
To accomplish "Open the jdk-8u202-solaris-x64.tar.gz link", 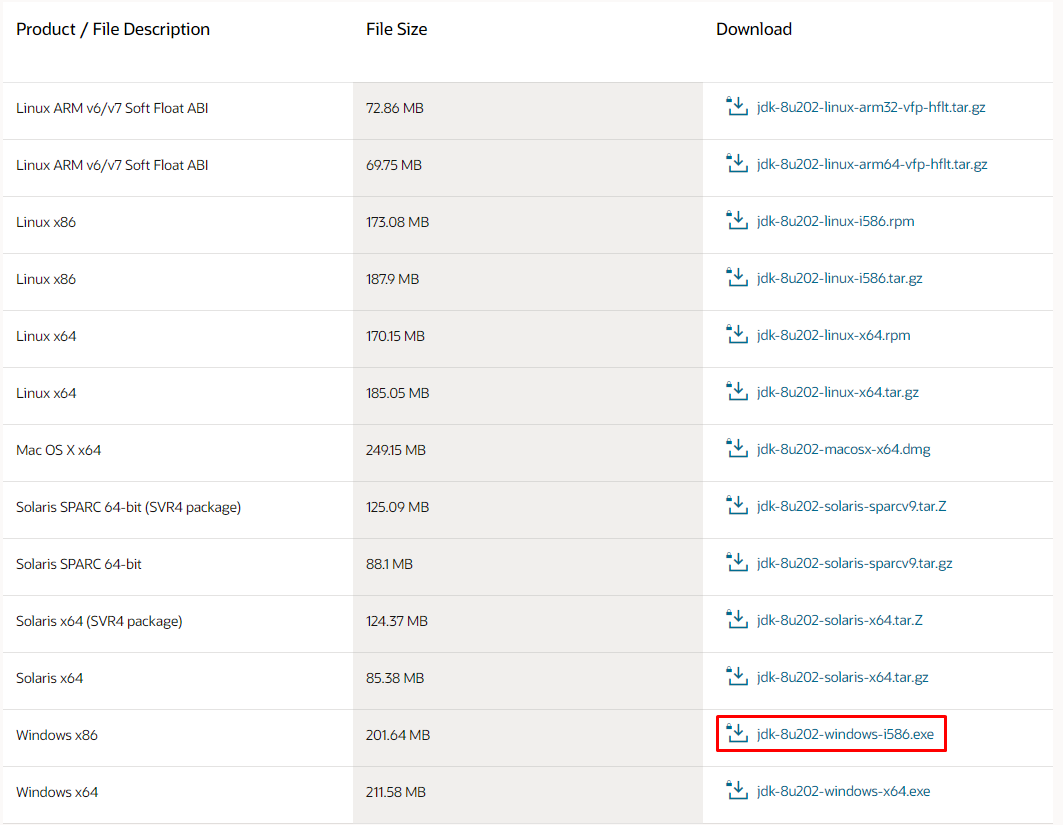I will pos(843,677).
